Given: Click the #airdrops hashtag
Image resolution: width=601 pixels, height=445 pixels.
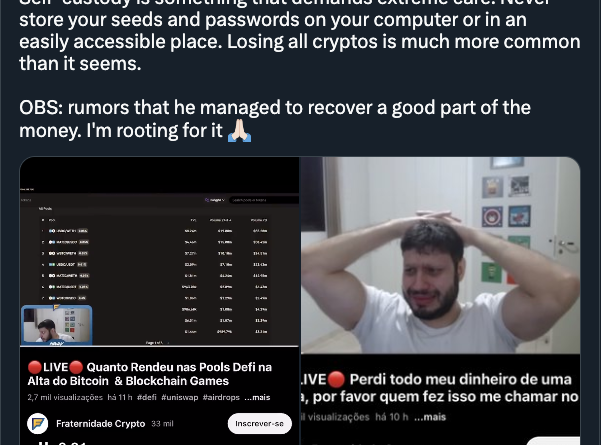Looking at the screenshot, I should (221, 397).
